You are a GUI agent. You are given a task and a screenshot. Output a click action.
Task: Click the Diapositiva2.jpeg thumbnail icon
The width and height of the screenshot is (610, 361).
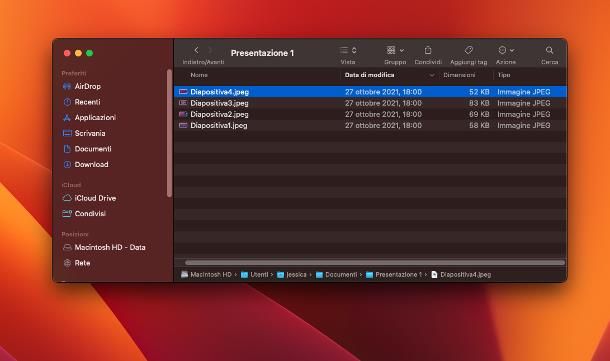[x=183, y=114]
